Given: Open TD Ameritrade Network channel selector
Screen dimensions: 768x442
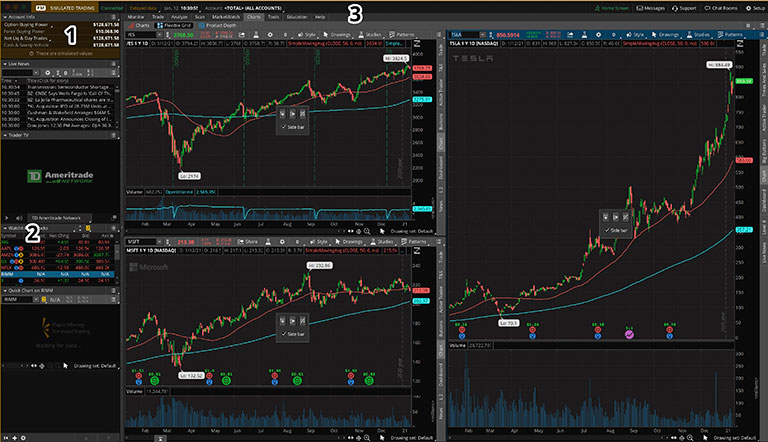Looking at the screenshot, I should [x=59, y=218].
